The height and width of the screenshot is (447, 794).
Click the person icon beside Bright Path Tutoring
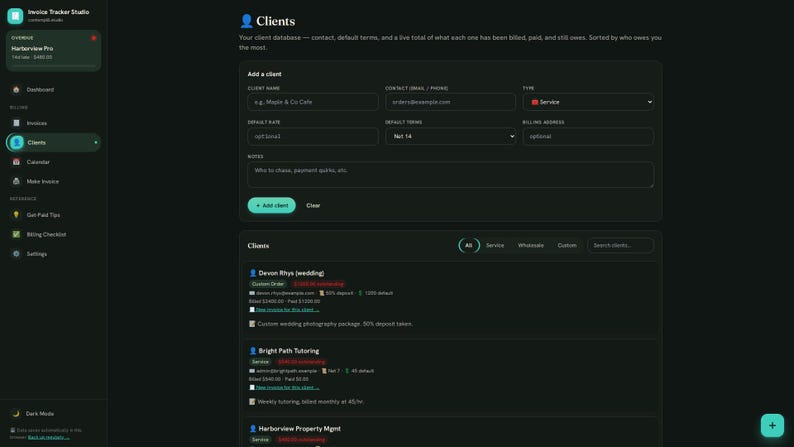pyautogui.click(x=253, y=351)
